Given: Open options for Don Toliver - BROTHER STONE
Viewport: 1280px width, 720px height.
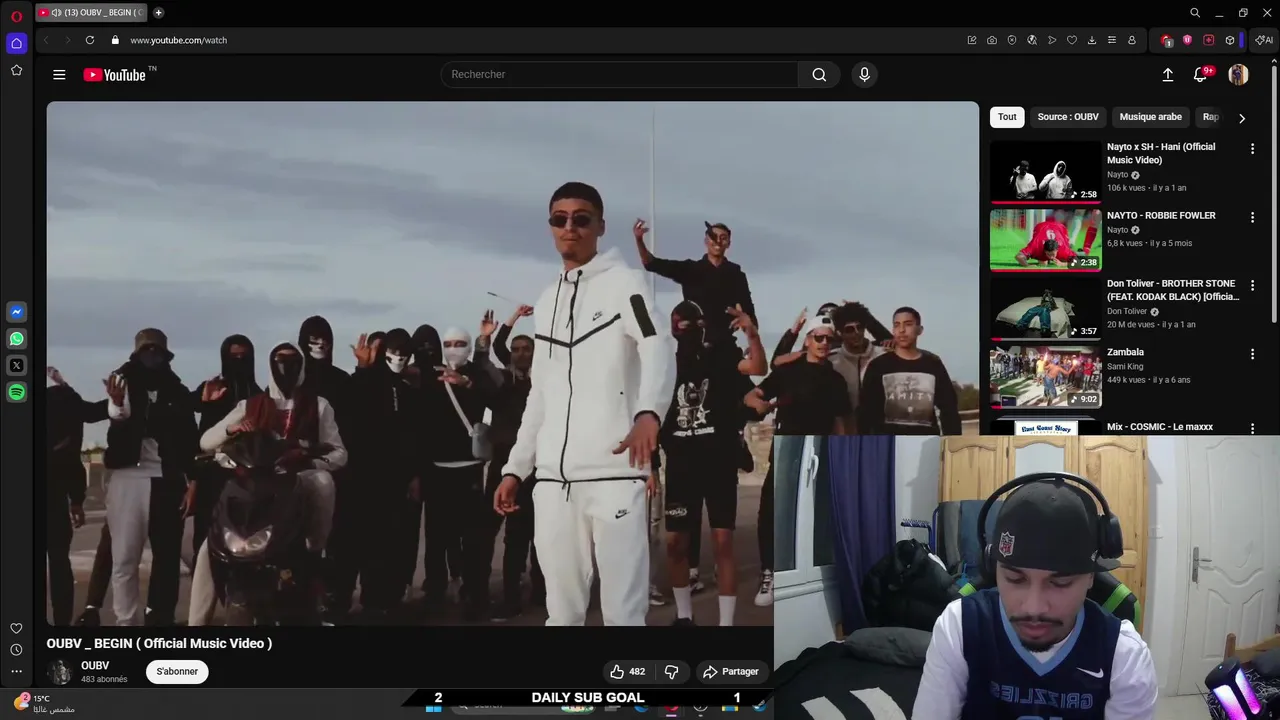Looking at the screenshot, I should point(1252,285).
